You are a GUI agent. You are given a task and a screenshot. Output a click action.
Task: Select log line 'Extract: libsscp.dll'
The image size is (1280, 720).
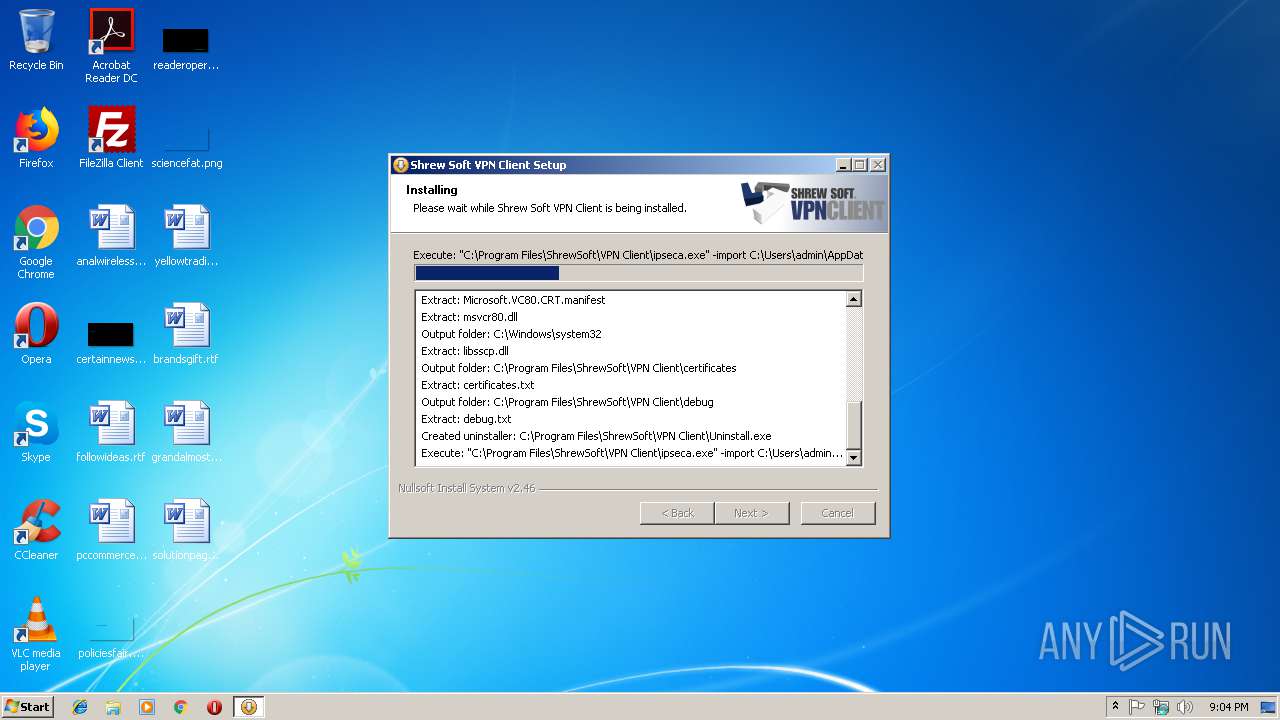click(465, 351)
